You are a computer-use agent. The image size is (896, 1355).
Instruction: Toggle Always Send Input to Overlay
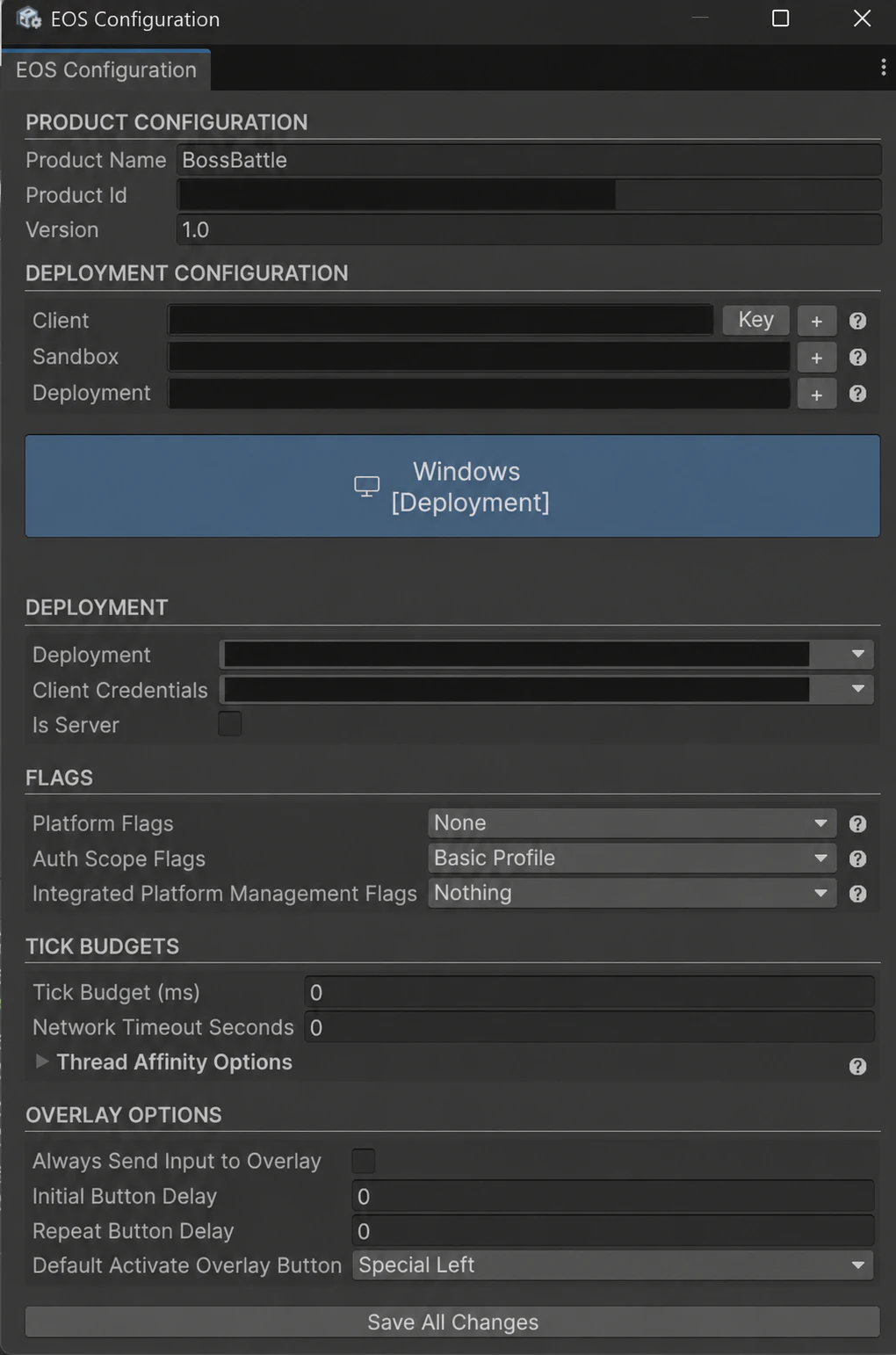point(363,1160)
